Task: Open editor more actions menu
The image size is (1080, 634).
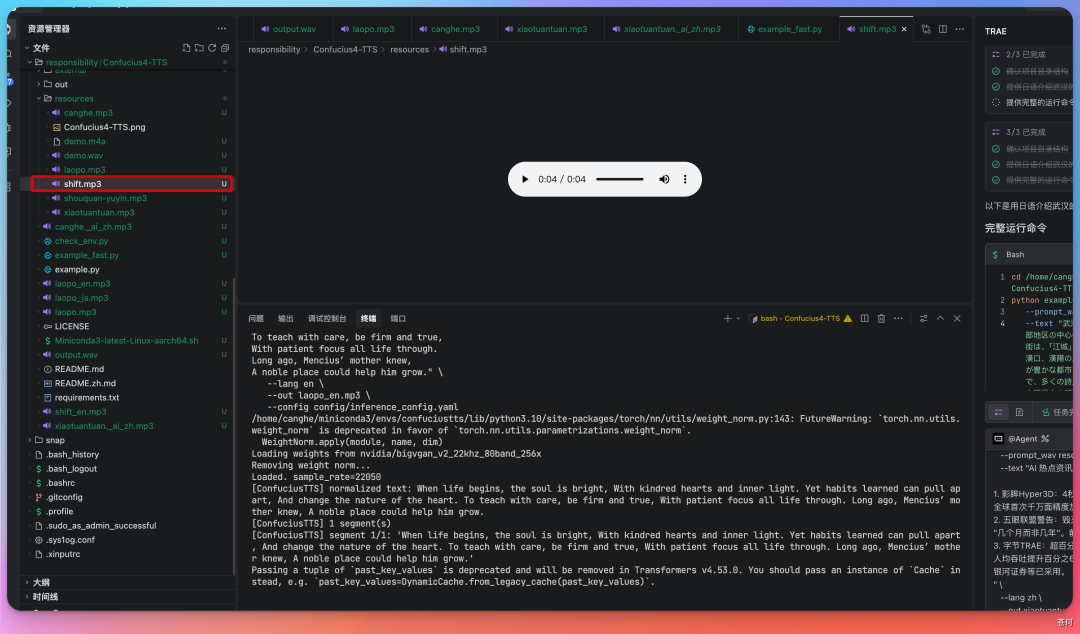Action: tap(959, 29)
